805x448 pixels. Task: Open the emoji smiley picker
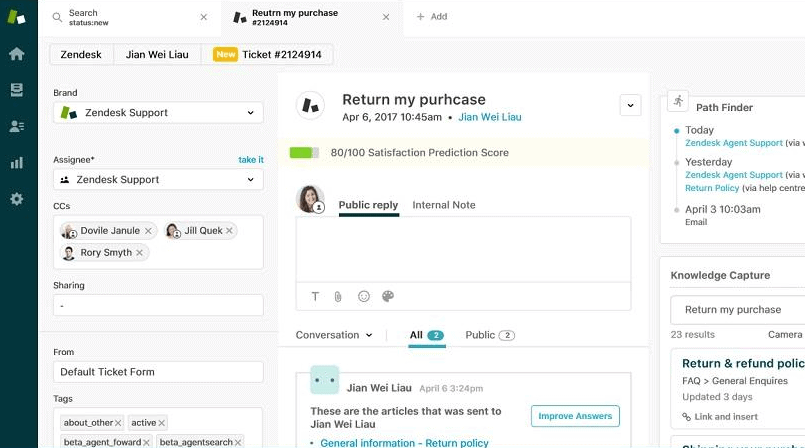[363, 296]
